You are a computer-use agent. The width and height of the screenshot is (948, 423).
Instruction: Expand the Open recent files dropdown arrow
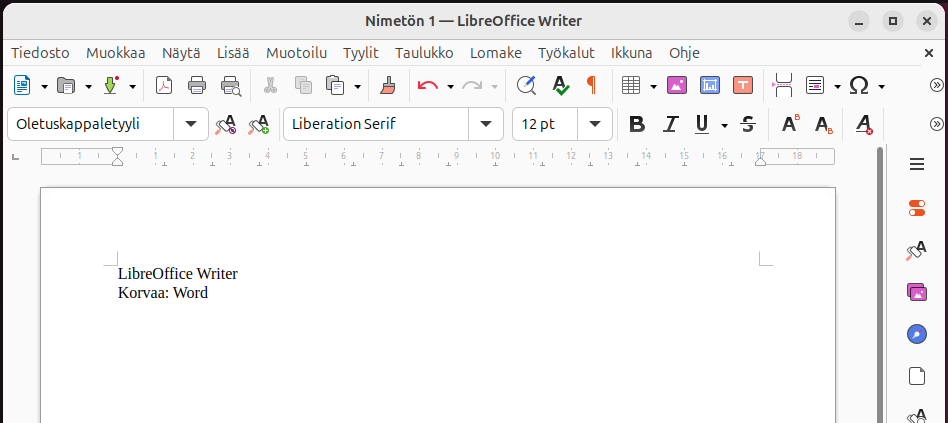click(x=88, y=86)
